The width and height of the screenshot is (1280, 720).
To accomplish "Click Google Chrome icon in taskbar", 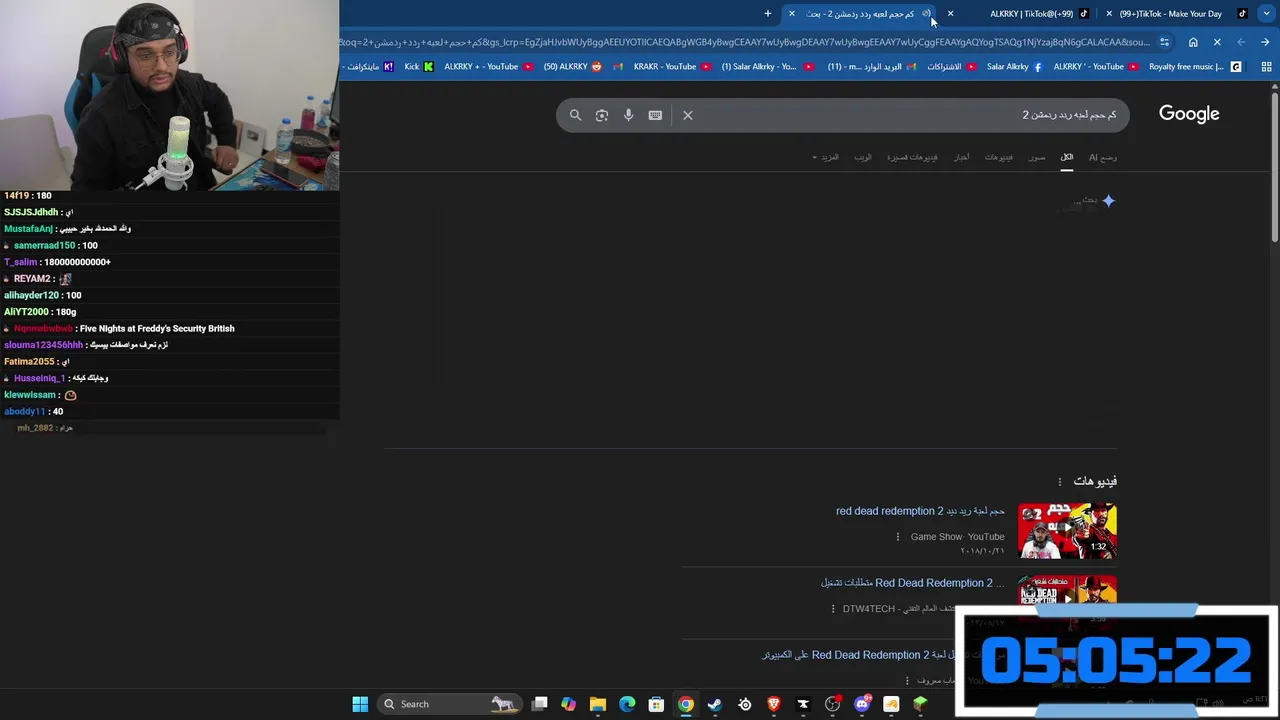I will point(686,704).
